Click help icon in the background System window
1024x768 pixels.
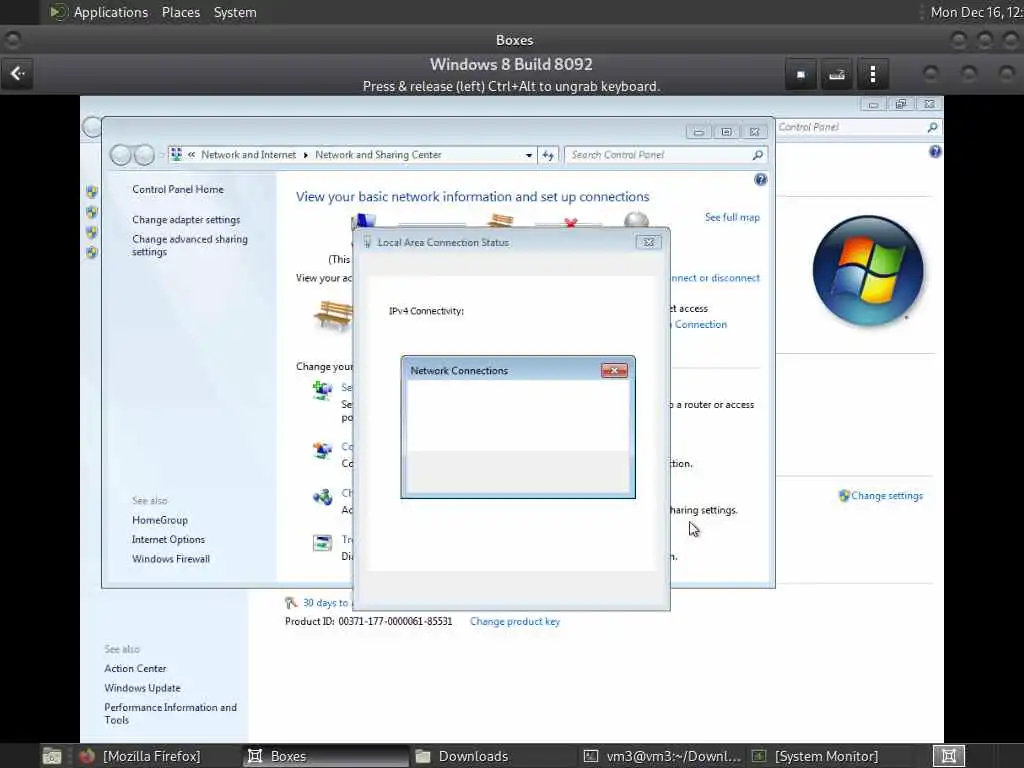[935, 152]
